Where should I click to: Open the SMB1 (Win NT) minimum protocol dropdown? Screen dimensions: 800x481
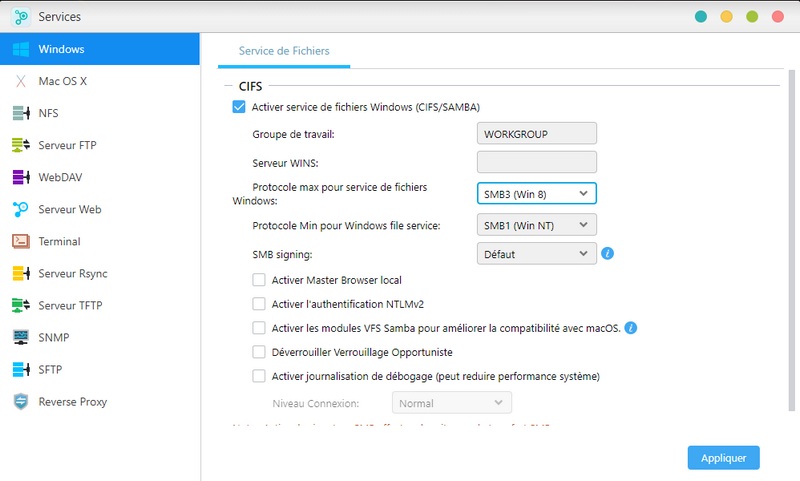tap(537, 226)
